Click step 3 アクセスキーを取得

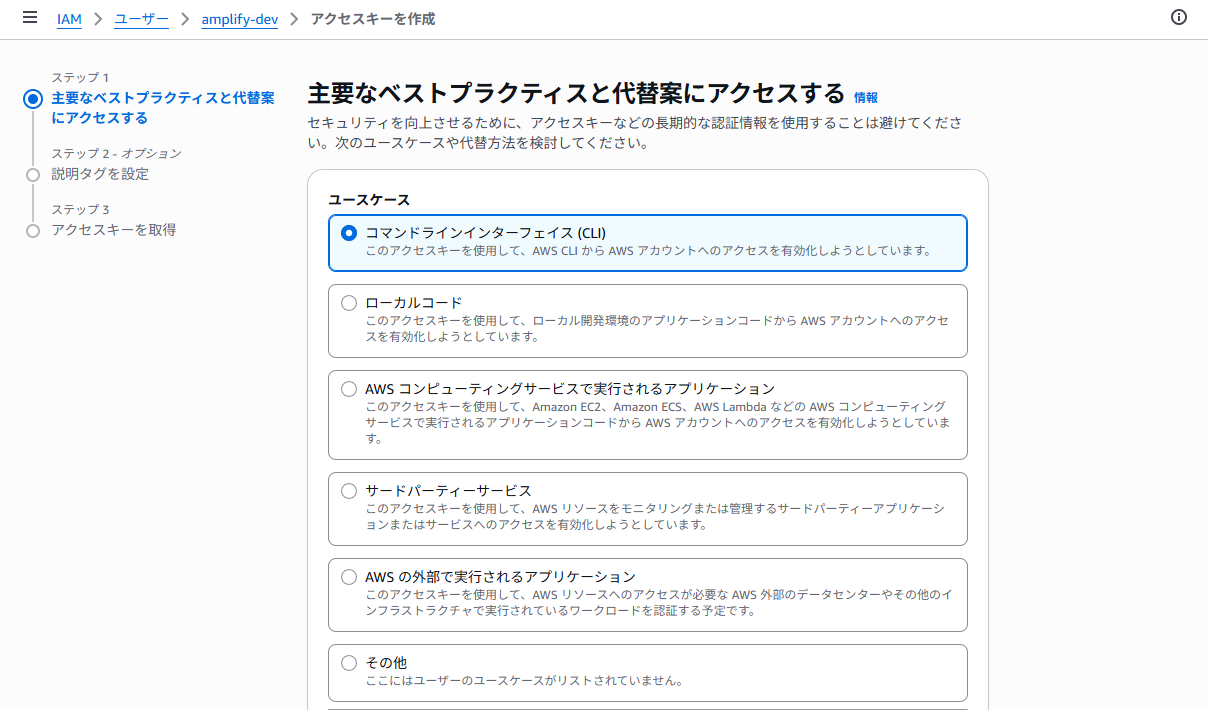click(x=114, y=230)
